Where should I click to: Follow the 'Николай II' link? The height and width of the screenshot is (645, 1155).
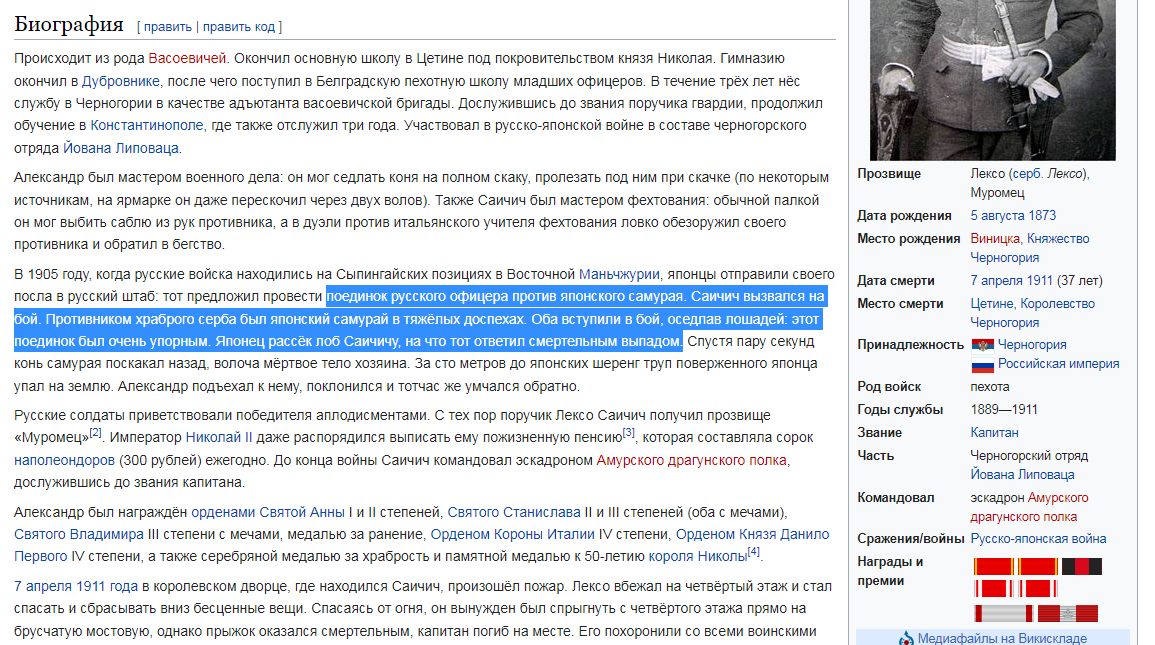(x=219, y=437)
